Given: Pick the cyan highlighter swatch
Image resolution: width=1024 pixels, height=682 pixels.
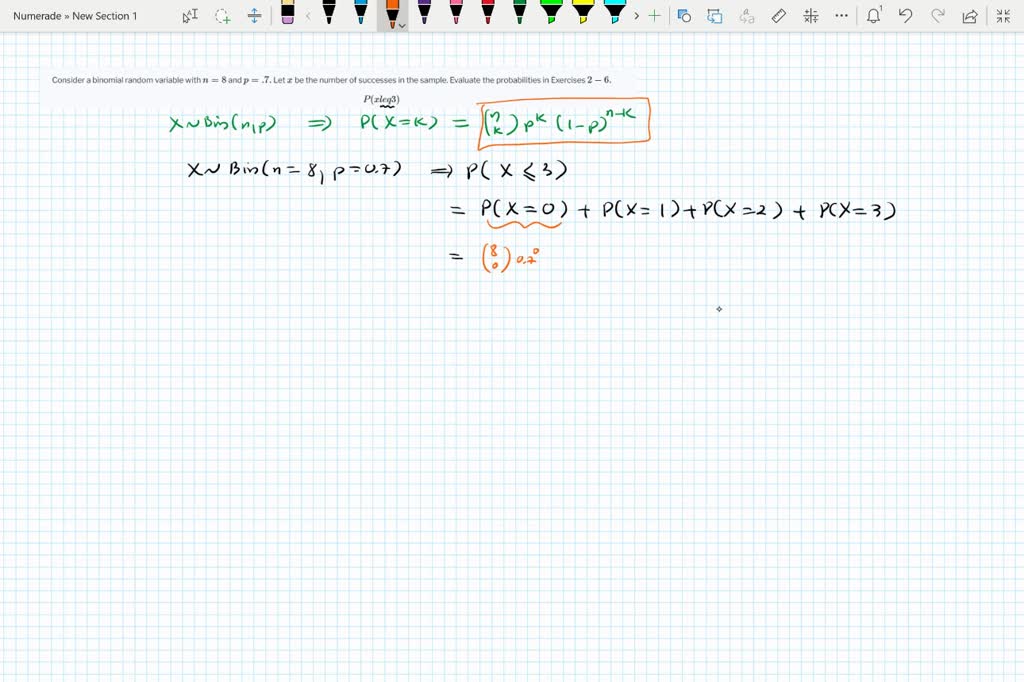Looking at the screenshot, I should click(614, 15).
